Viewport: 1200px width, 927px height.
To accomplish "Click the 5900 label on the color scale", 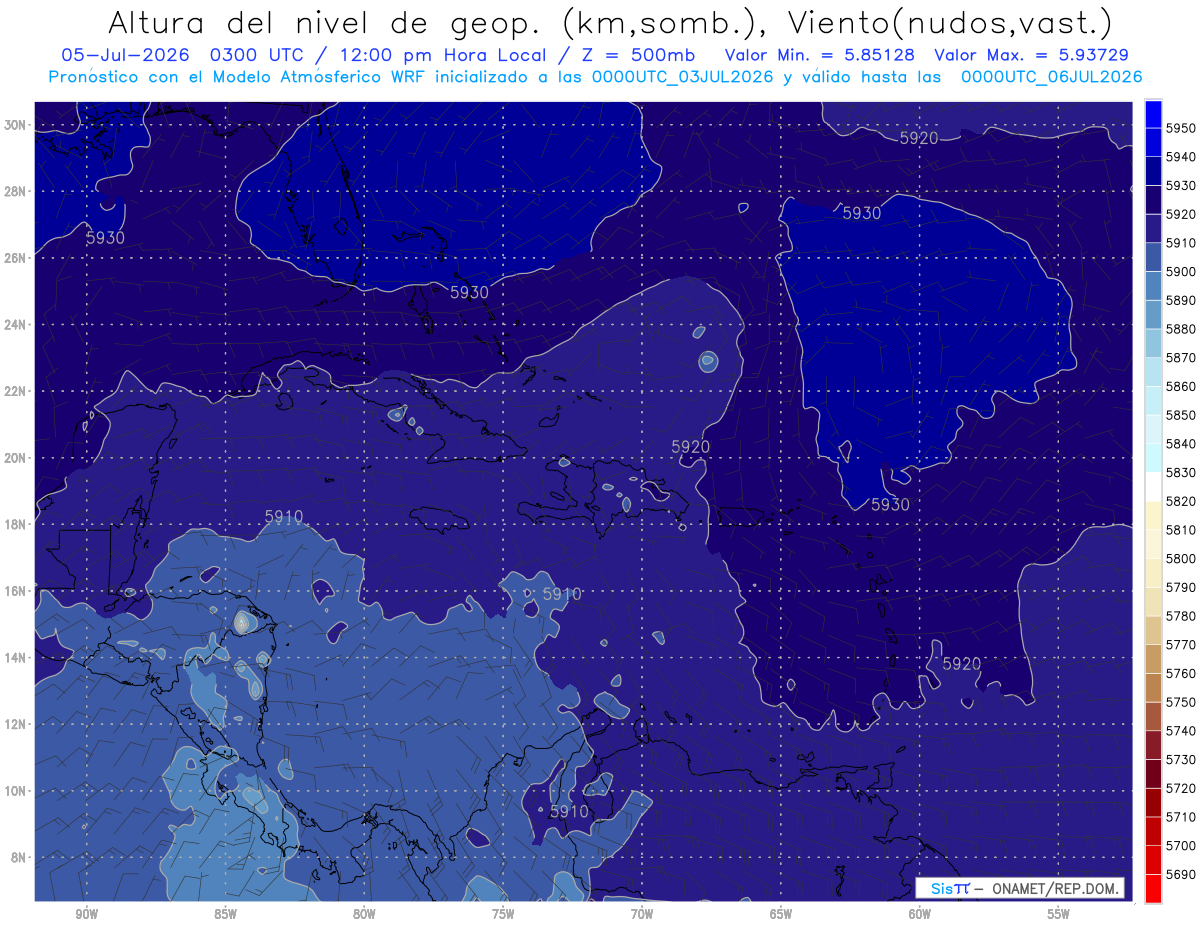I will tap(1181, 272).
